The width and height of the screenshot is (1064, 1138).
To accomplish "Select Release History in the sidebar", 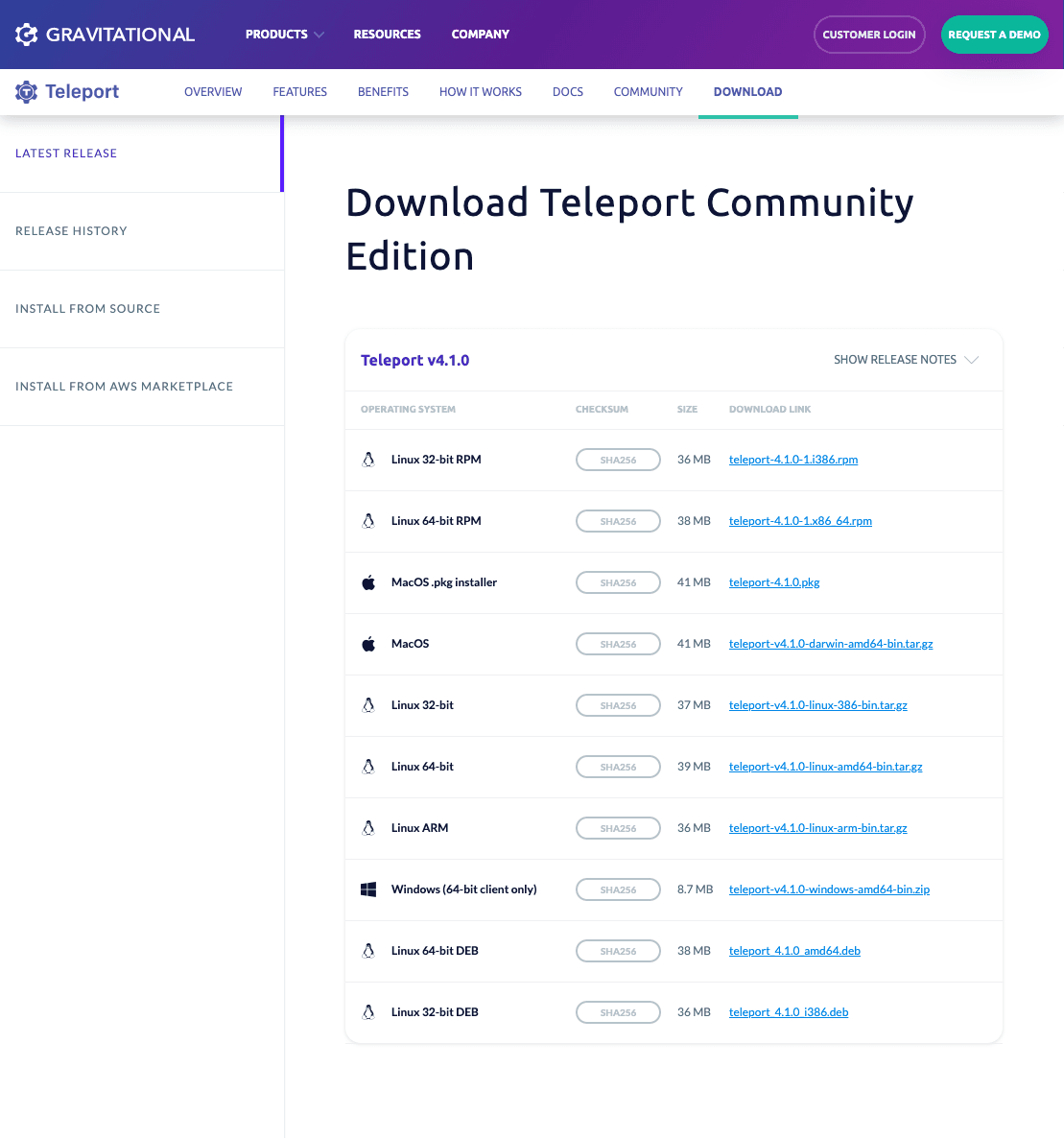I will coord(71,231).
